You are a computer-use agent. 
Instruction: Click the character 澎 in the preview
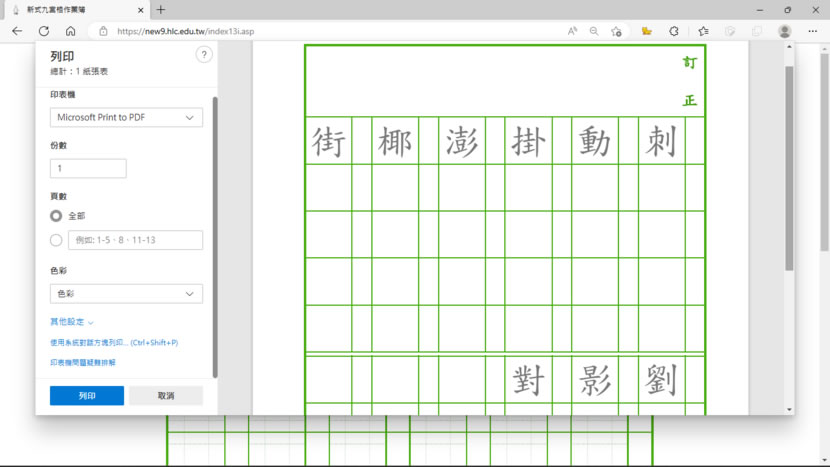pyautogui.click(x=462, y=142)
